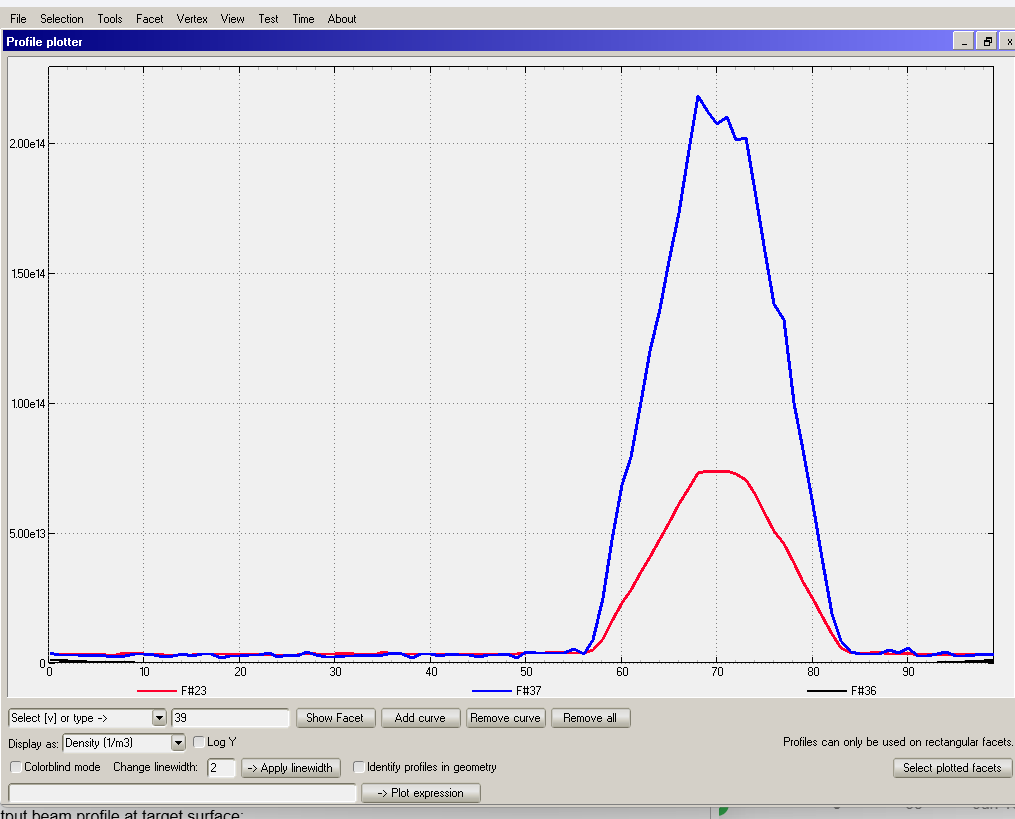This screenshot has height=819, width=1015.
Task: Apply the linewidth setting
Action: (x=291, y=768)
